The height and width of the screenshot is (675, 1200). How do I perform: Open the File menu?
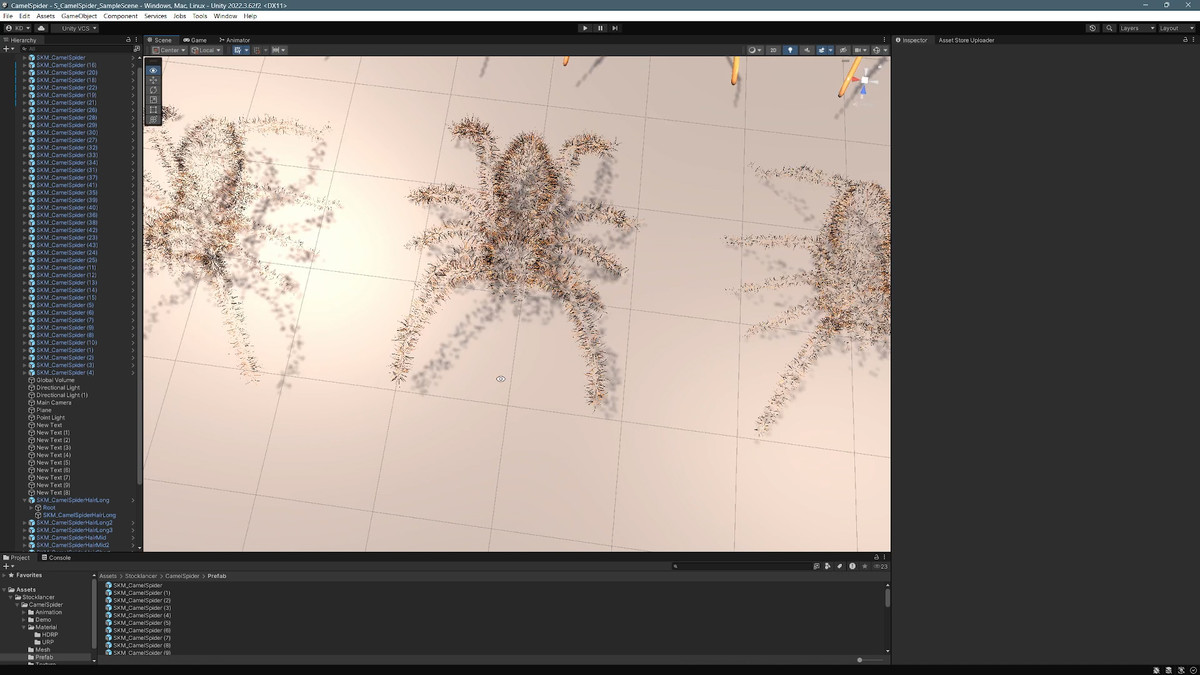point(8,16)
